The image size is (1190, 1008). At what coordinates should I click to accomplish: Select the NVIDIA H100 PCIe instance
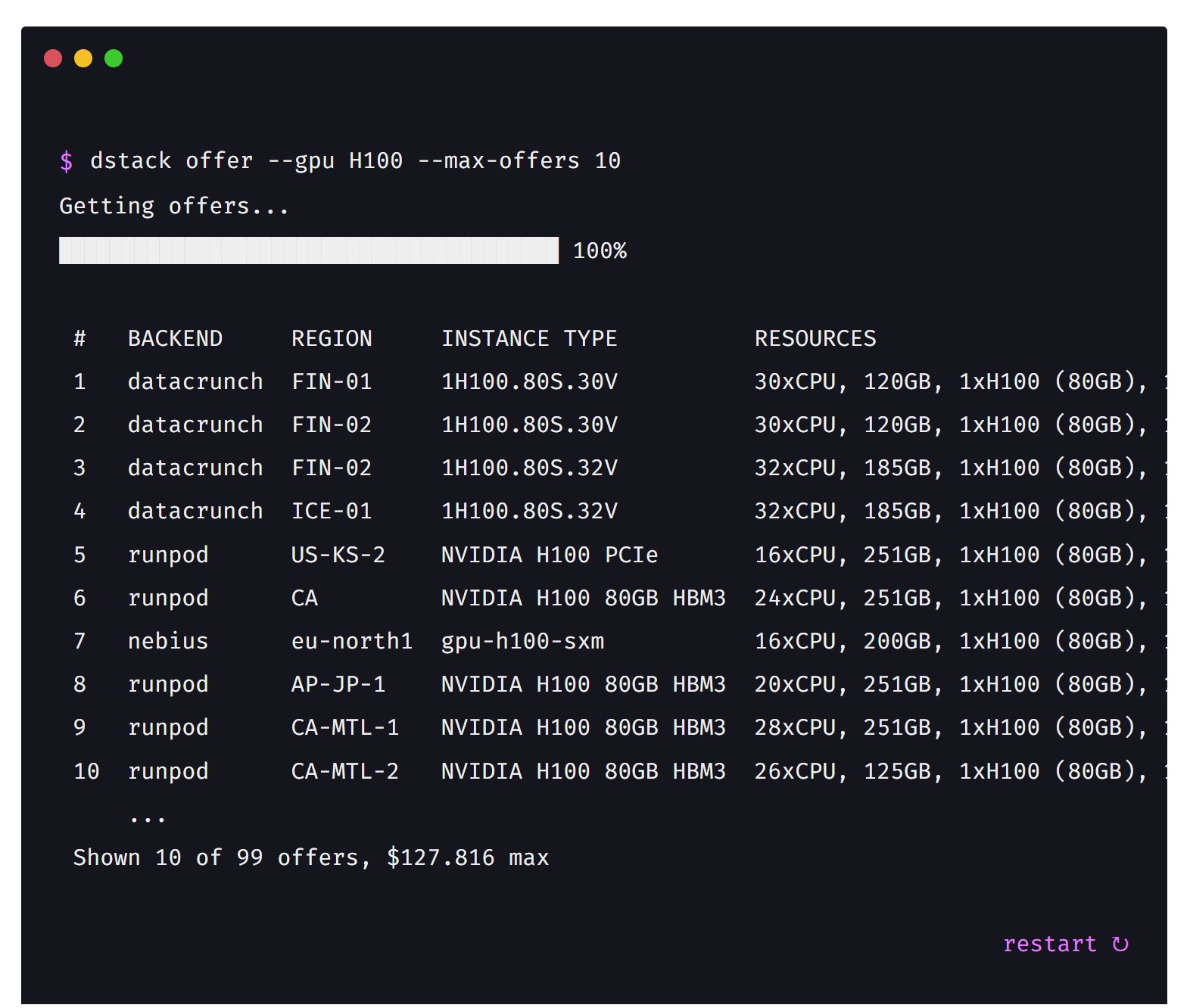pos(549,555)
